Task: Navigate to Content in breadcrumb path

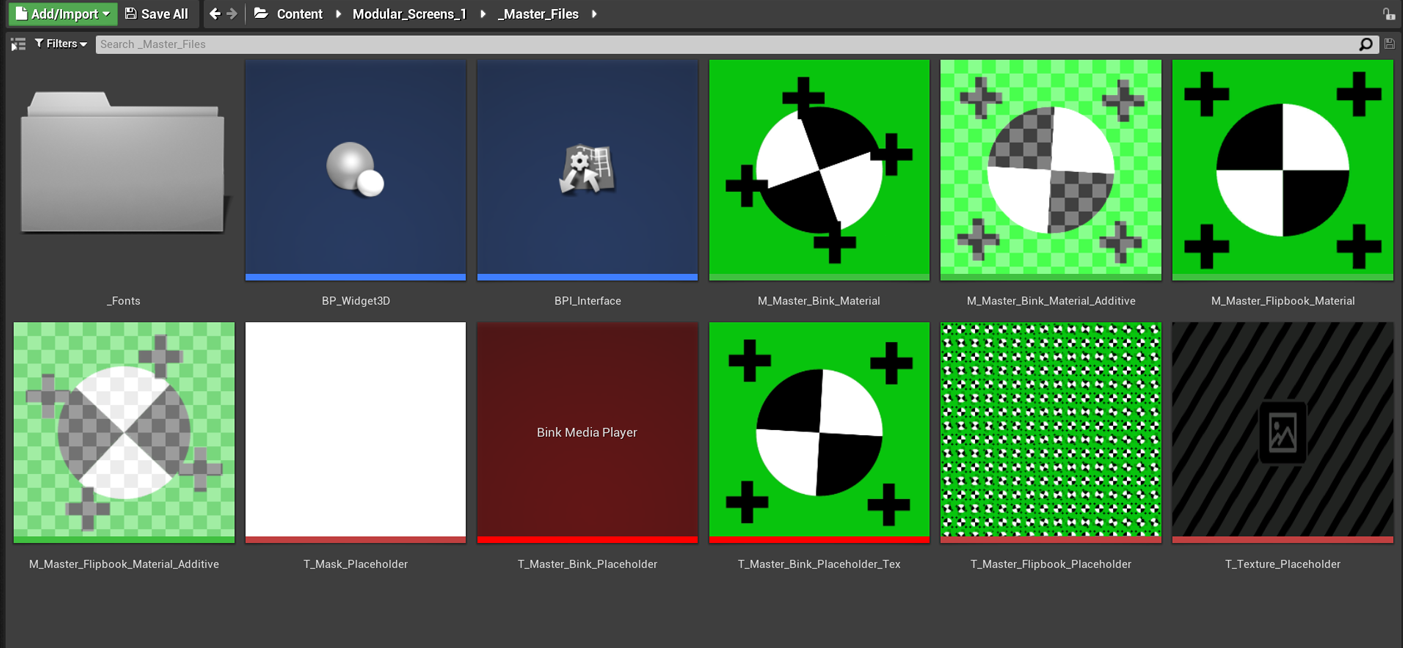Action: [299, 14]
